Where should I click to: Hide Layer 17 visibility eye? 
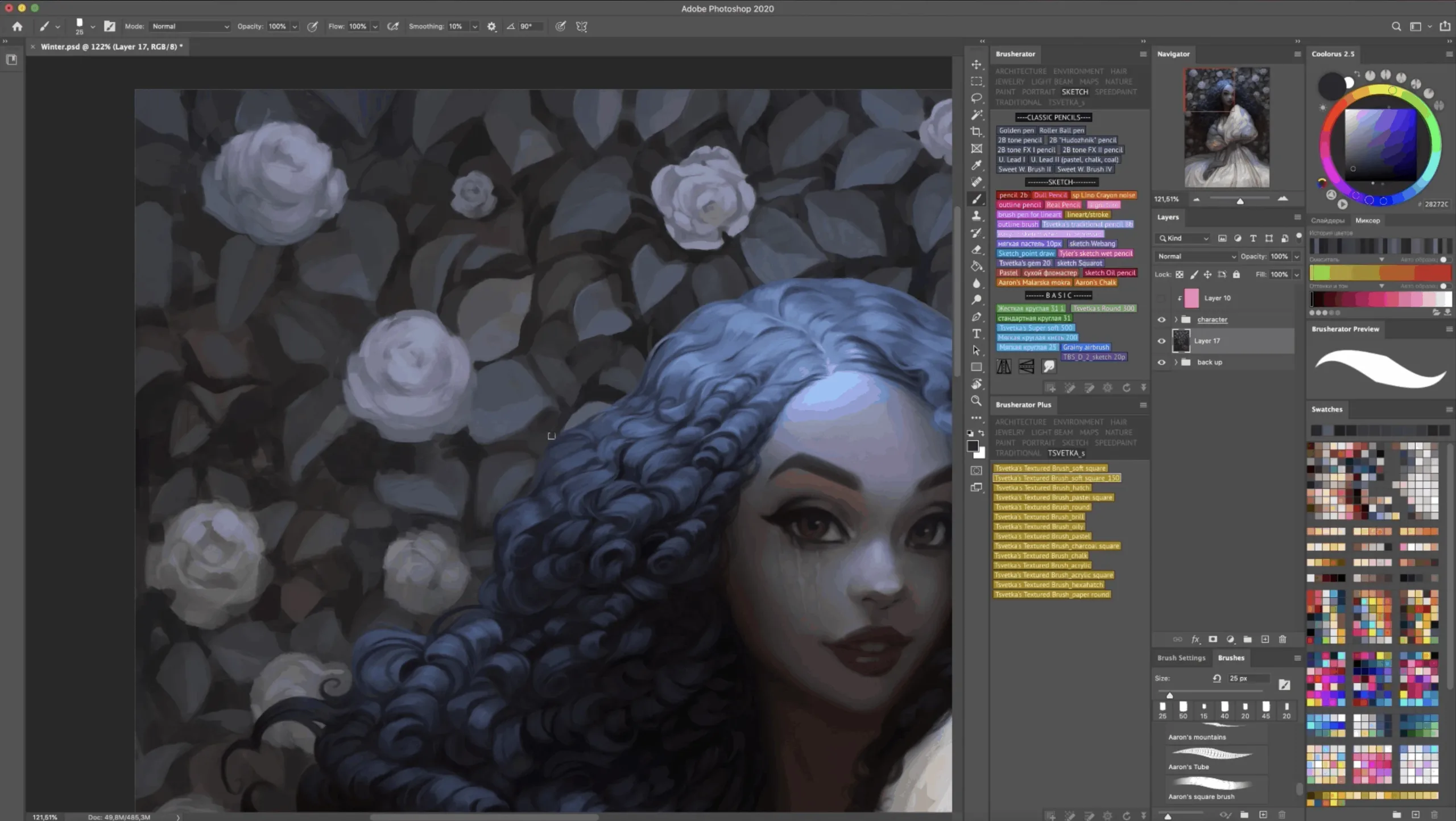coord(1161,341)
